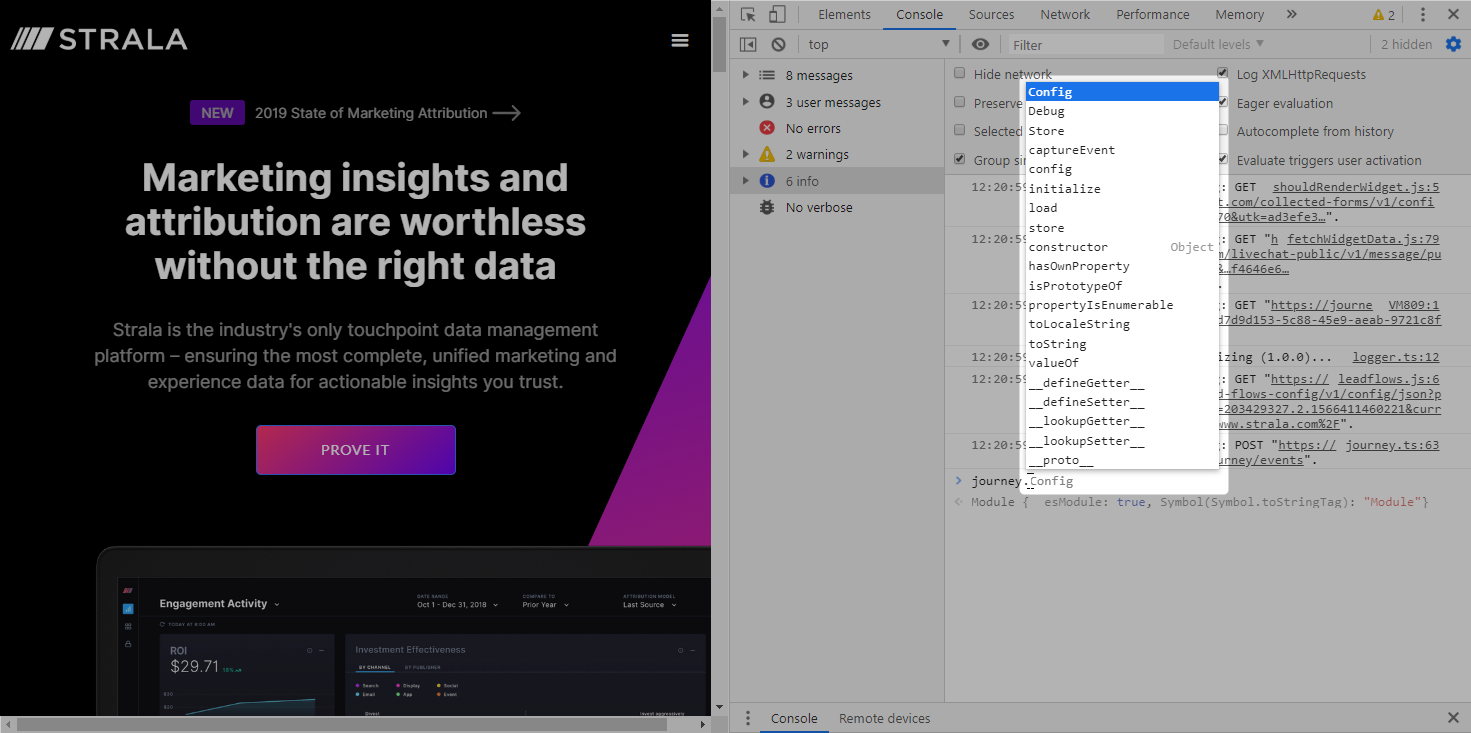Close the bottom drawer
The width and height of the screenshot is (1471, 733).
1453,718
